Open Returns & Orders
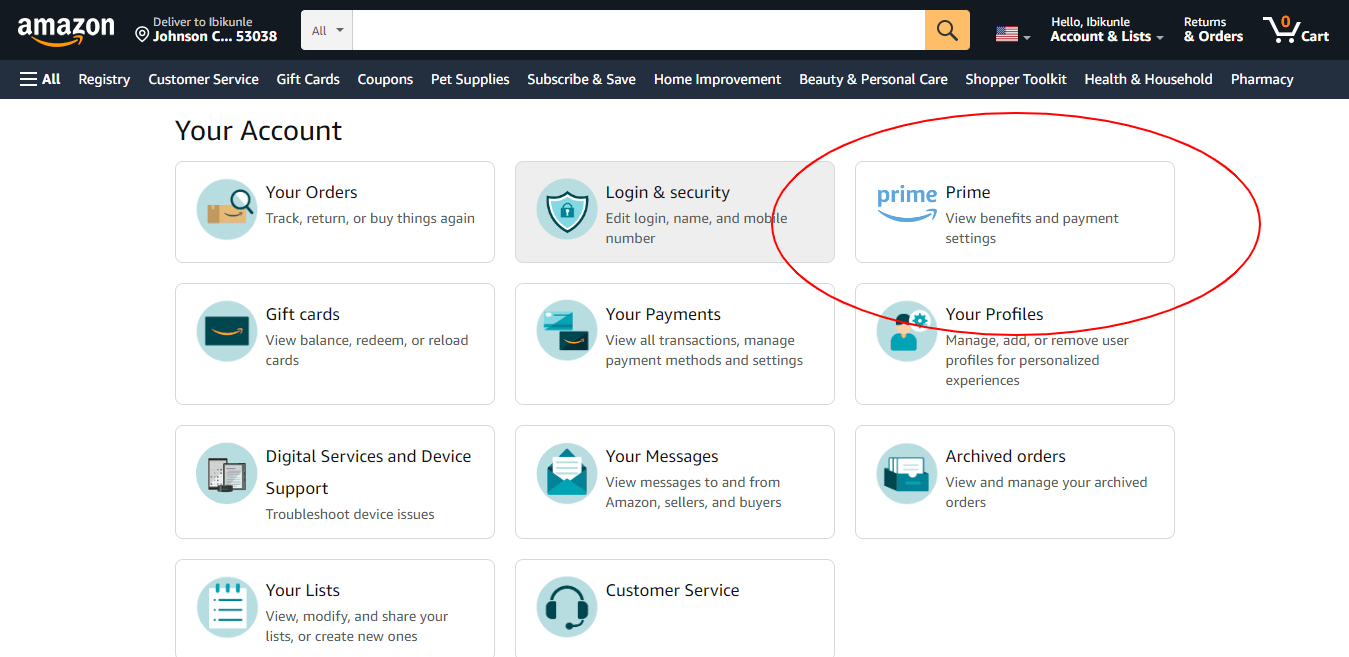Screen dimensions: 1349x657 (x=1213, y=30)
